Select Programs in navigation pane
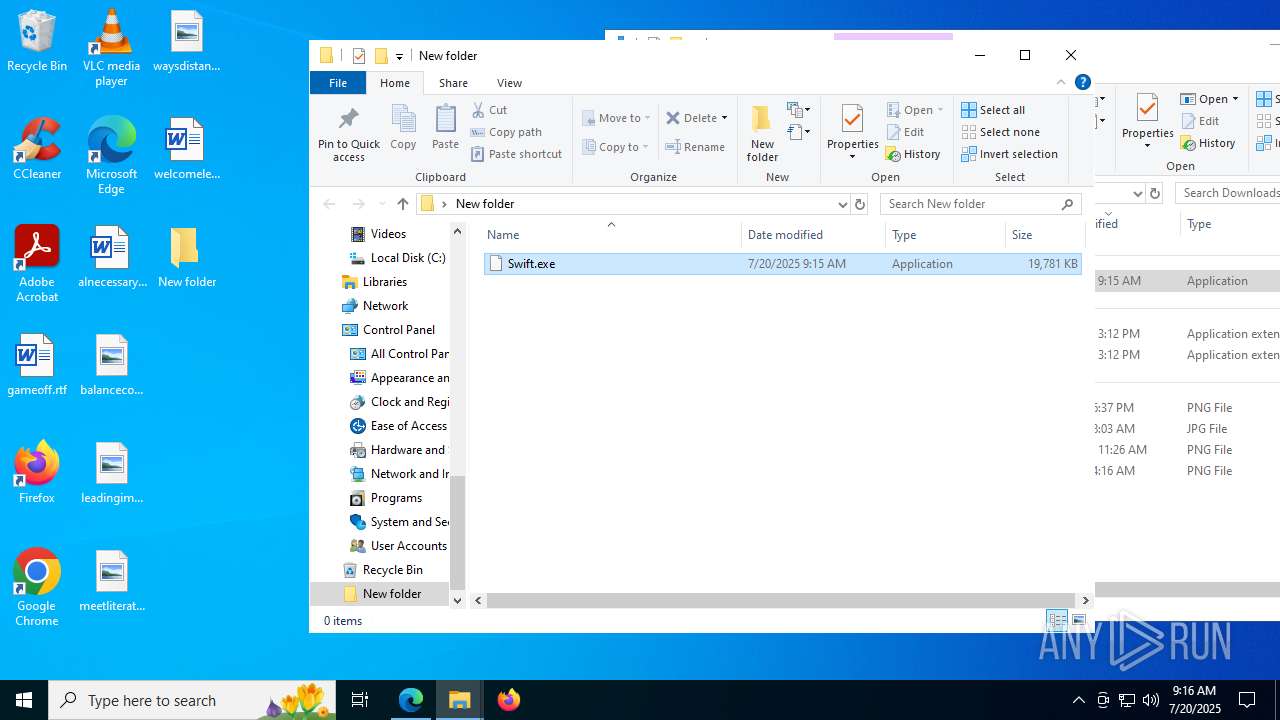The height and width of the screenshot is (720, 1280). pos(396,498)
